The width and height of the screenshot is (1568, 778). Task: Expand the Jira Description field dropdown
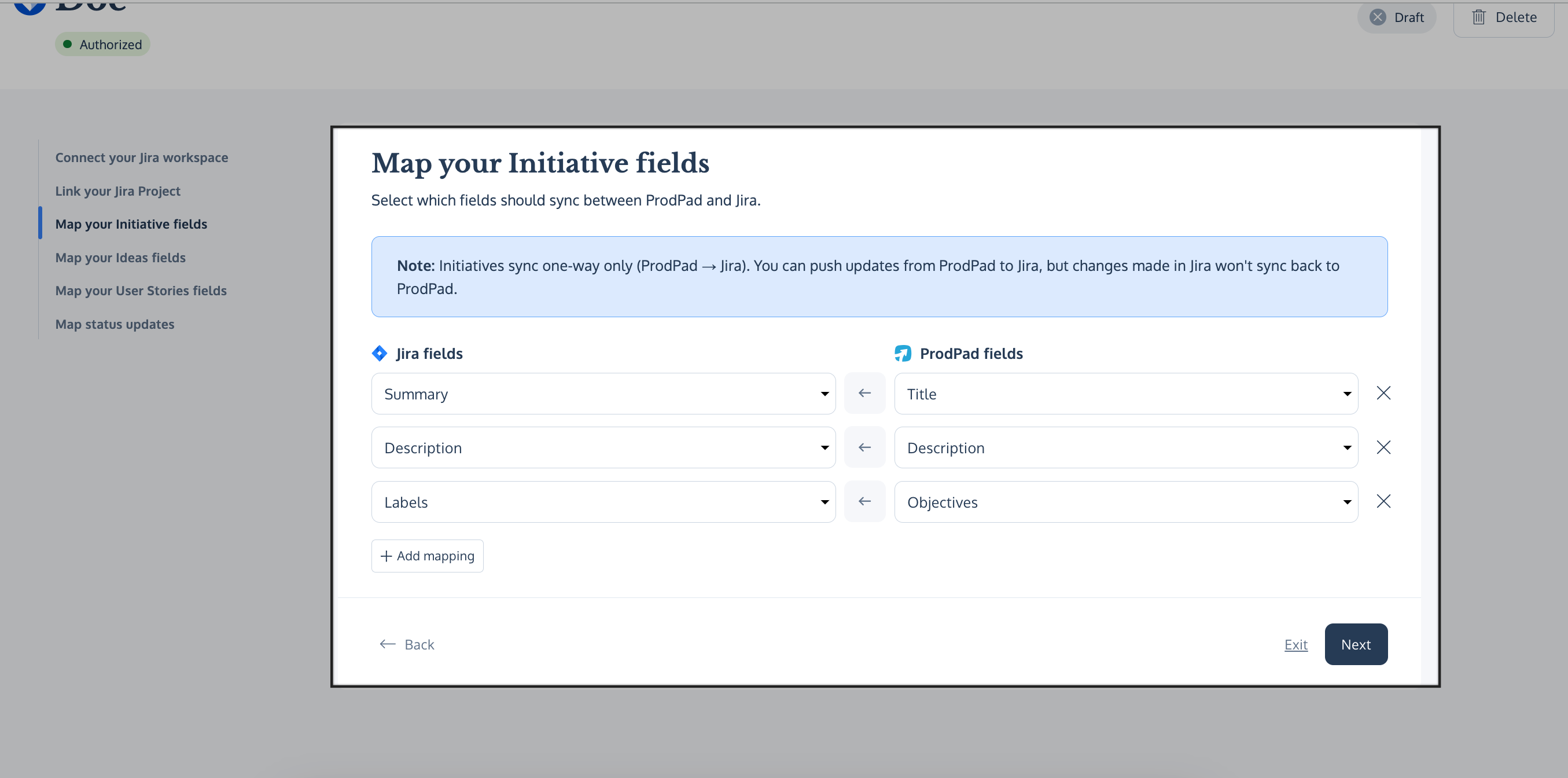tap(602, 448)
